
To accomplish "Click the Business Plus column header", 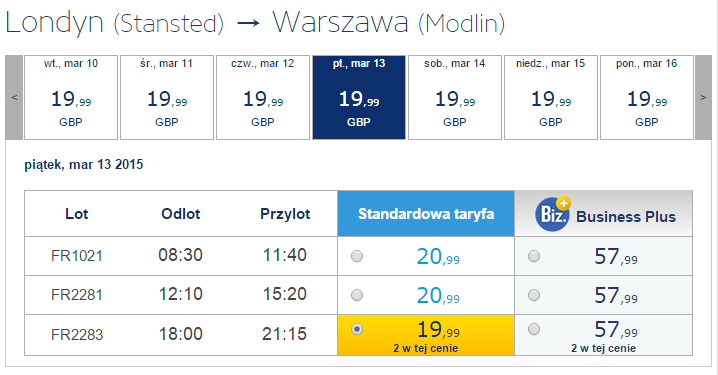I will [x=604, y=214].
